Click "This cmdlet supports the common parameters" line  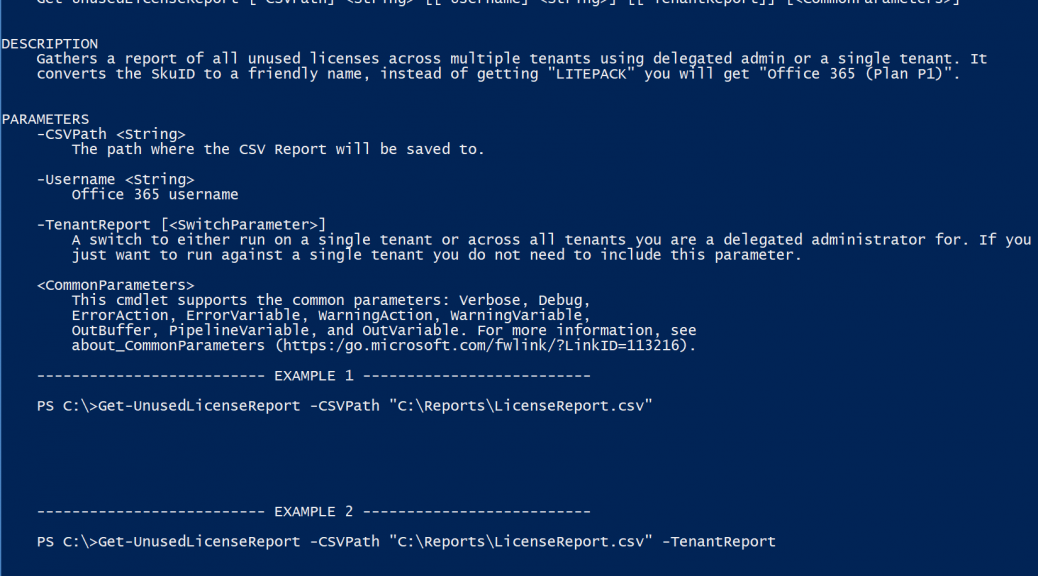pyautogui.click(x=331, y=301)
